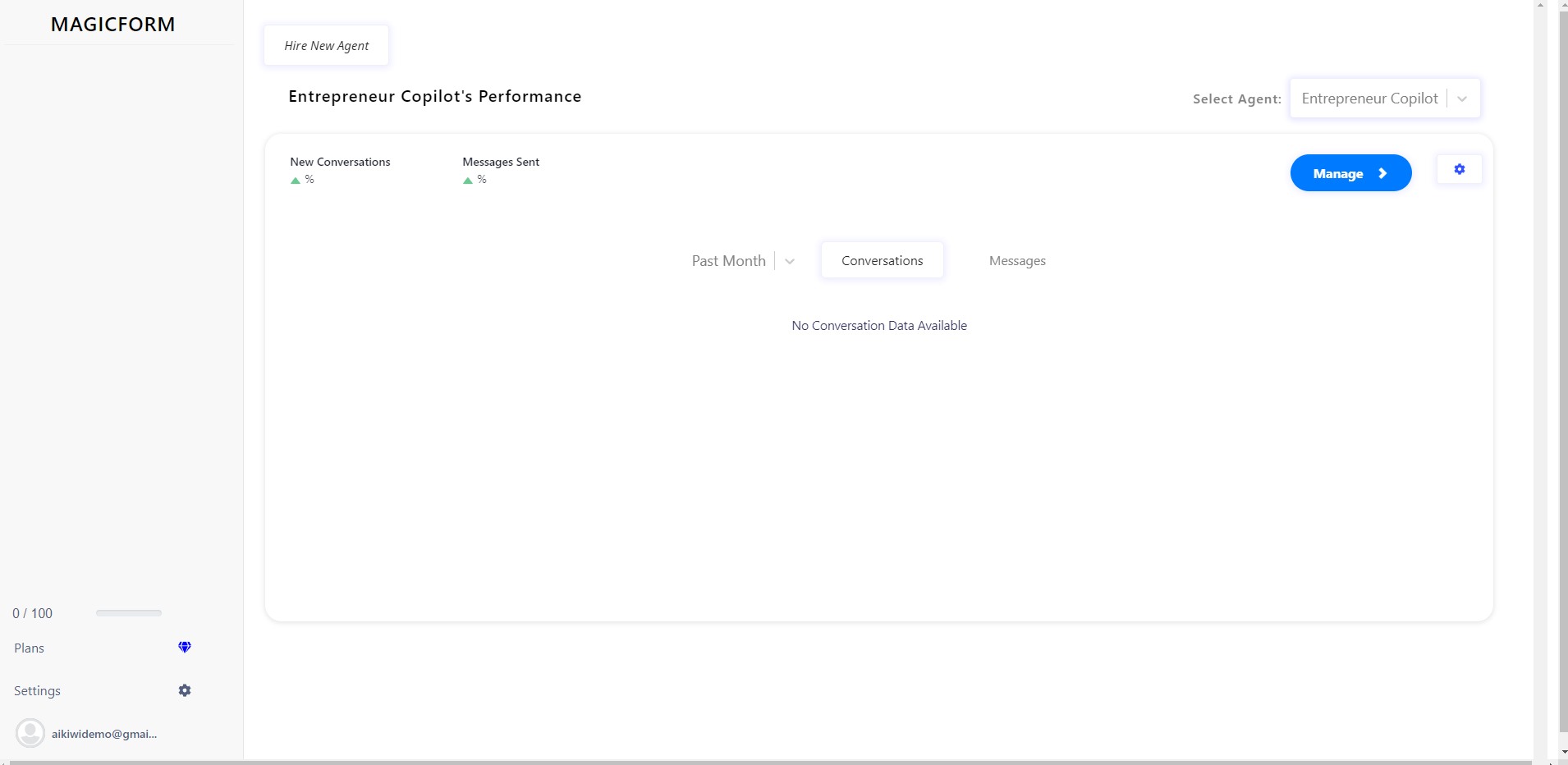Image resolution: width=1568 pixels, height=765 pixels.
Task: Click the aikiwidemo account email
Action: (x=104, y=734)
